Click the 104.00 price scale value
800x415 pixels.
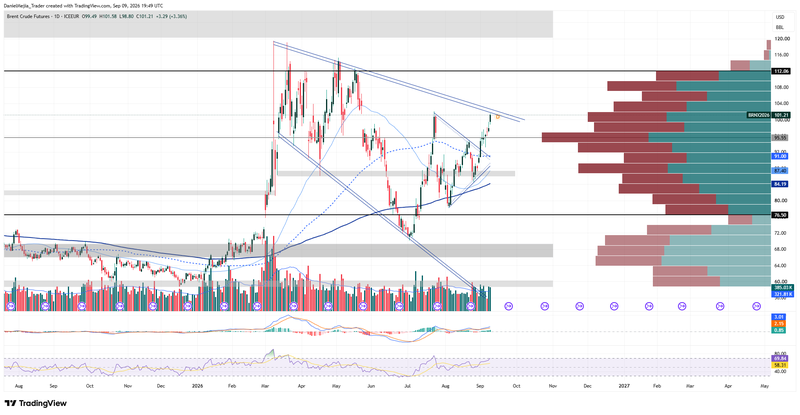(782, 103)
